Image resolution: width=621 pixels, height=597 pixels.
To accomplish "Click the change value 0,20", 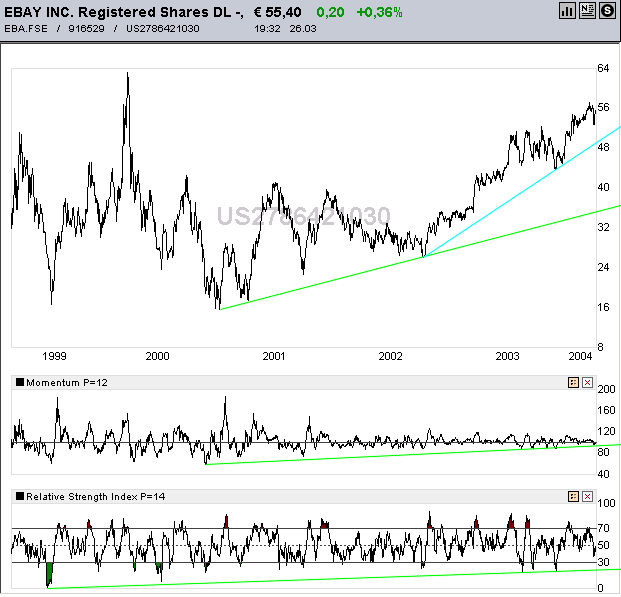I will [330, 13].
